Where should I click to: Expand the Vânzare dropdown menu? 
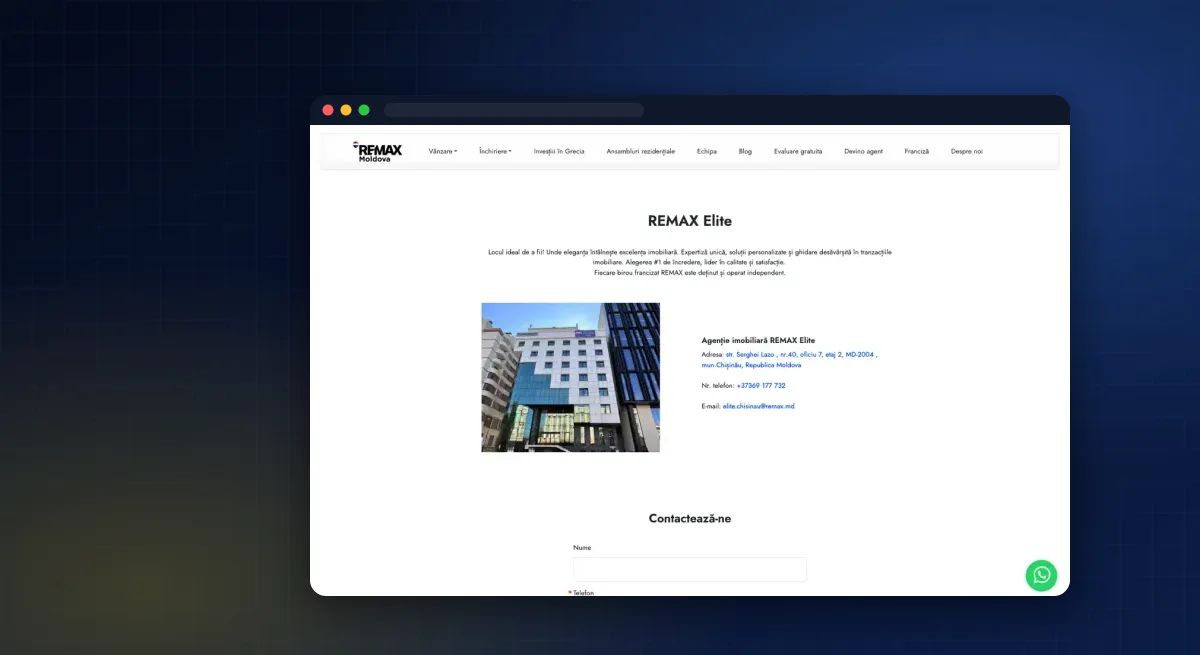pos(442,152)
